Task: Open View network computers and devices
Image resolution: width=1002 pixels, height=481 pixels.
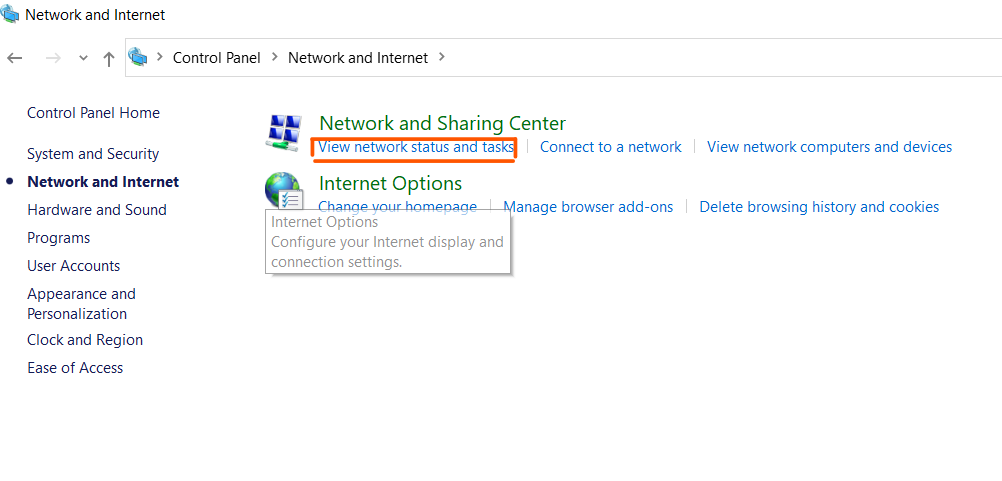Action: point(829,147)
